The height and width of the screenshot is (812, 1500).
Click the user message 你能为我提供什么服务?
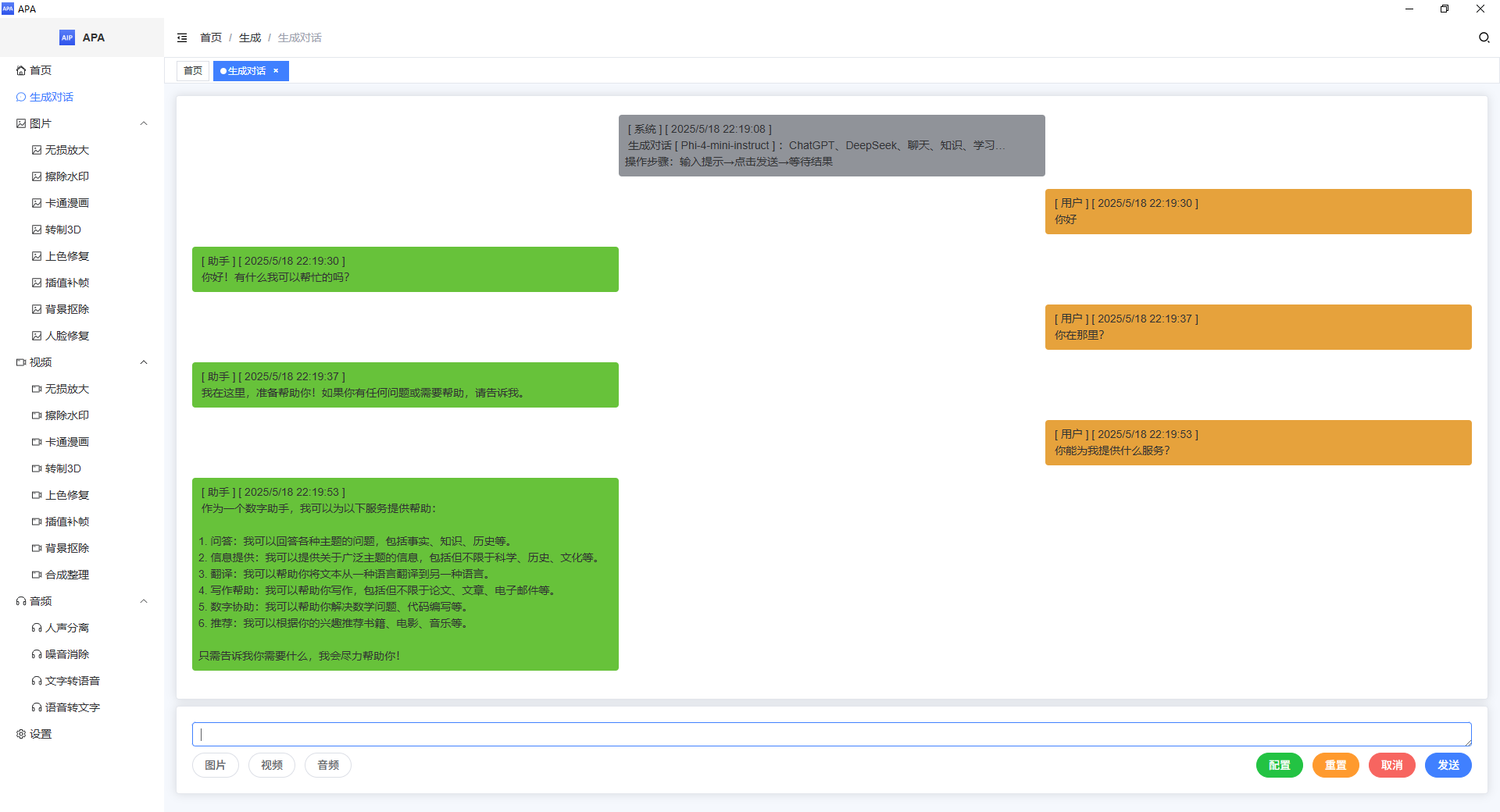pos(1258,443)
